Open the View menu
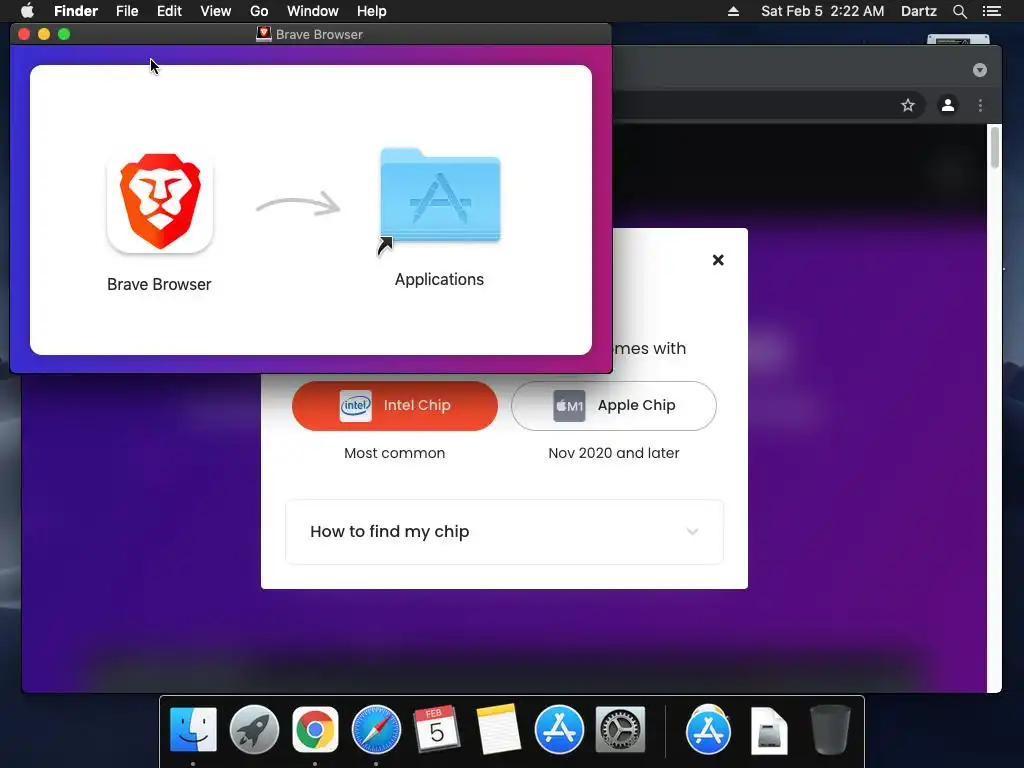Image resolution: width=1024 pixels, height=768 pixels. [216, 11]
